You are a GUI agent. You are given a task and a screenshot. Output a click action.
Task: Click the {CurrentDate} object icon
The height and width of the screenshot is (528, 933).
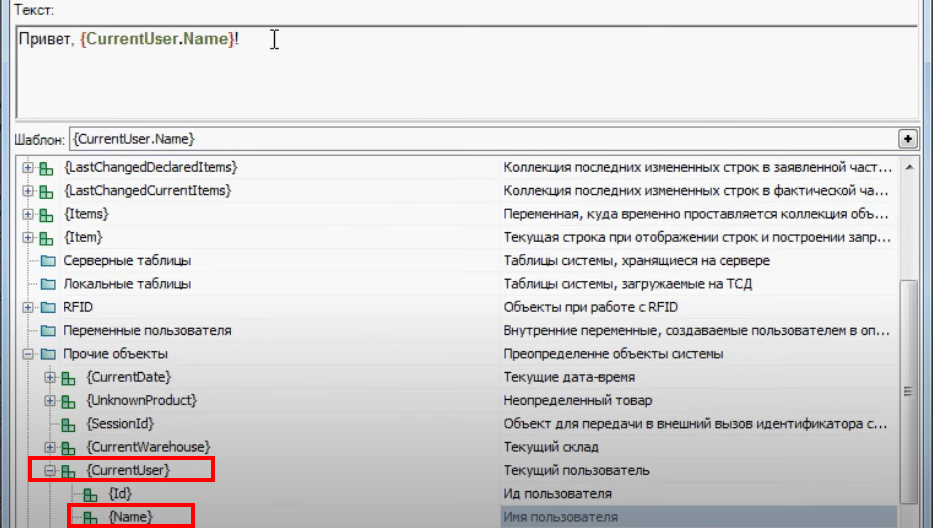point(68,378)
